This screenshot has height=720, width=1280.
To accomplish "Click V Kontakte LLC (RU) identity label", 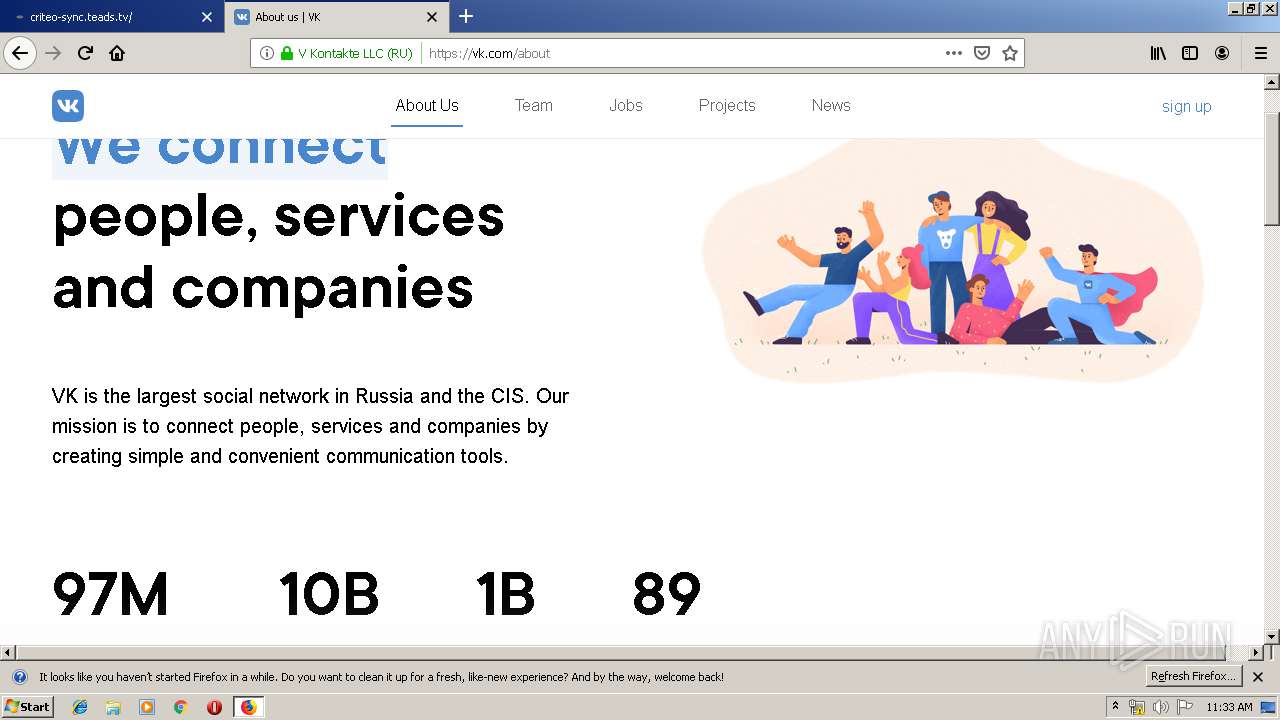I will click(355, 53).
